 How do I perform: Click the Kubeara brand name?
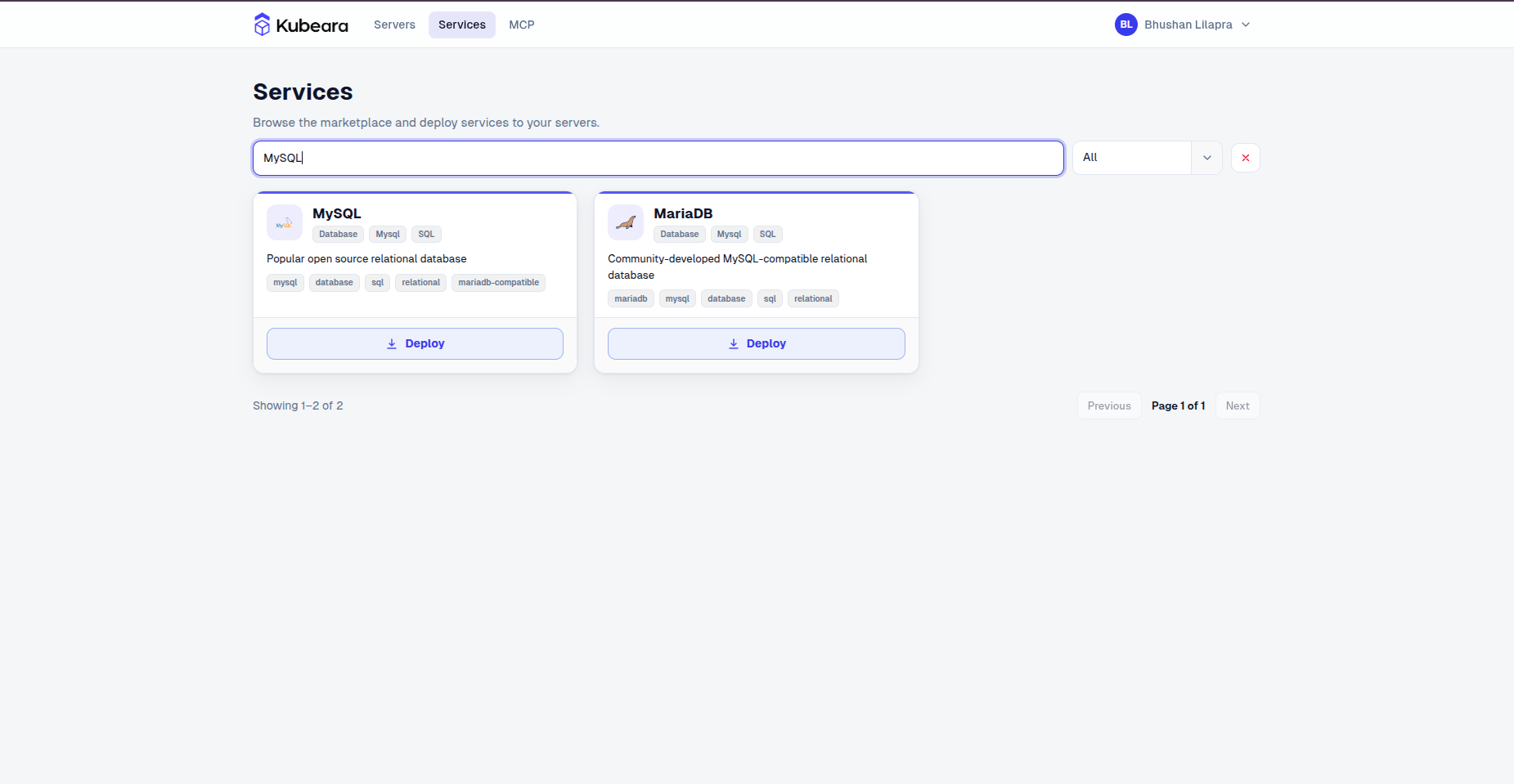point(312,25)
